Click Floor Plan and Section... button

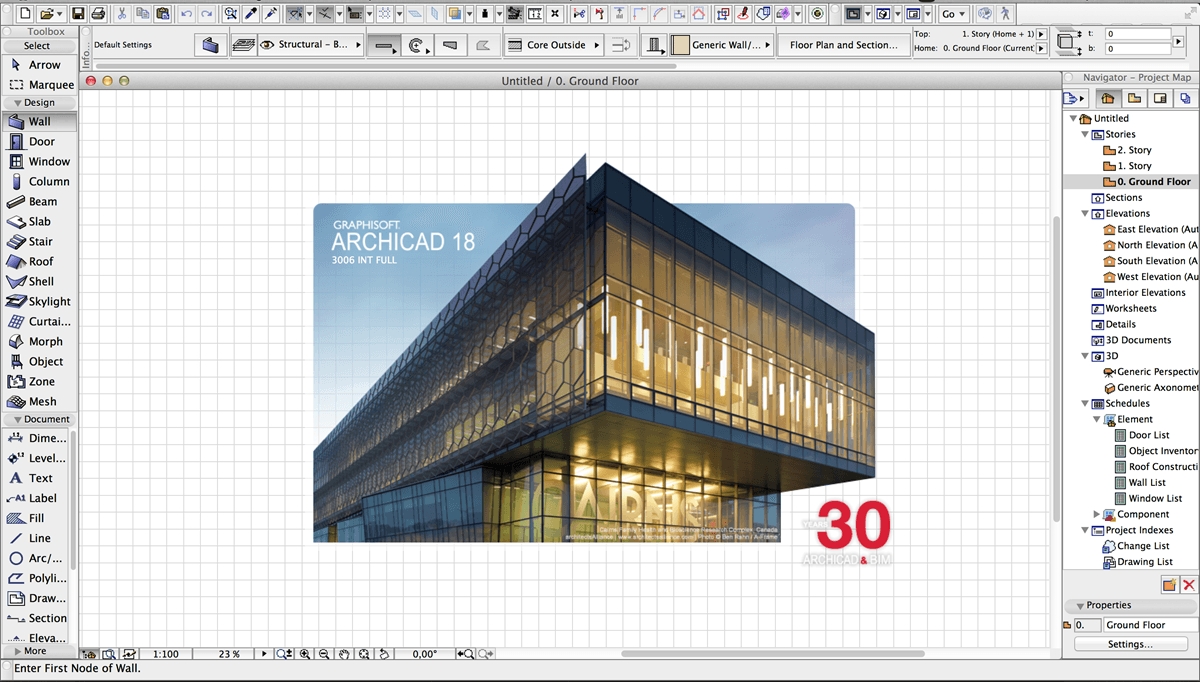pos(844,45)
